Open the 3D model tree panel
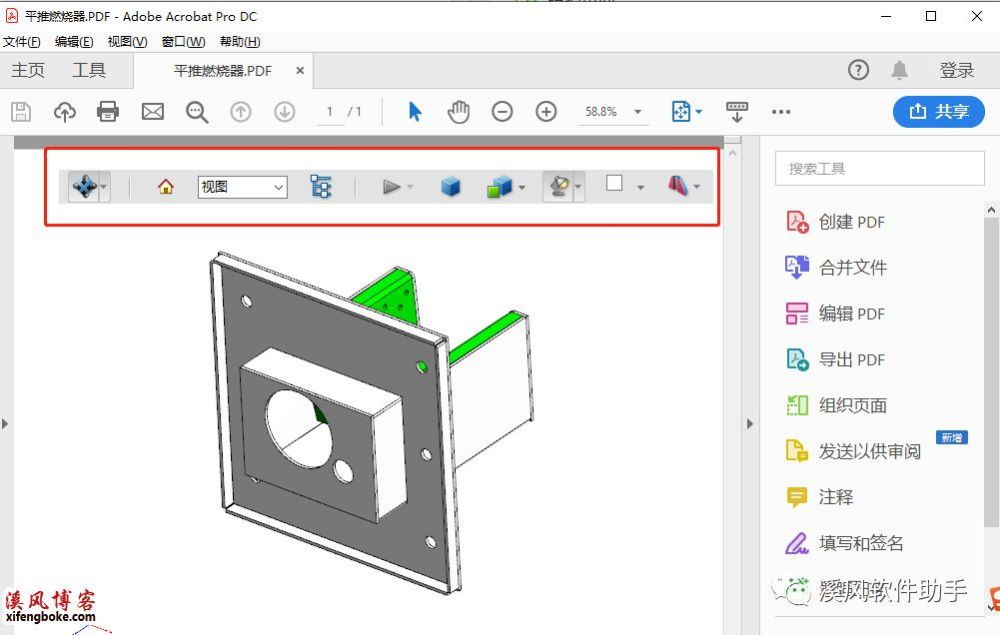Viewport: 1000px width, 635px height. (322, 186)
